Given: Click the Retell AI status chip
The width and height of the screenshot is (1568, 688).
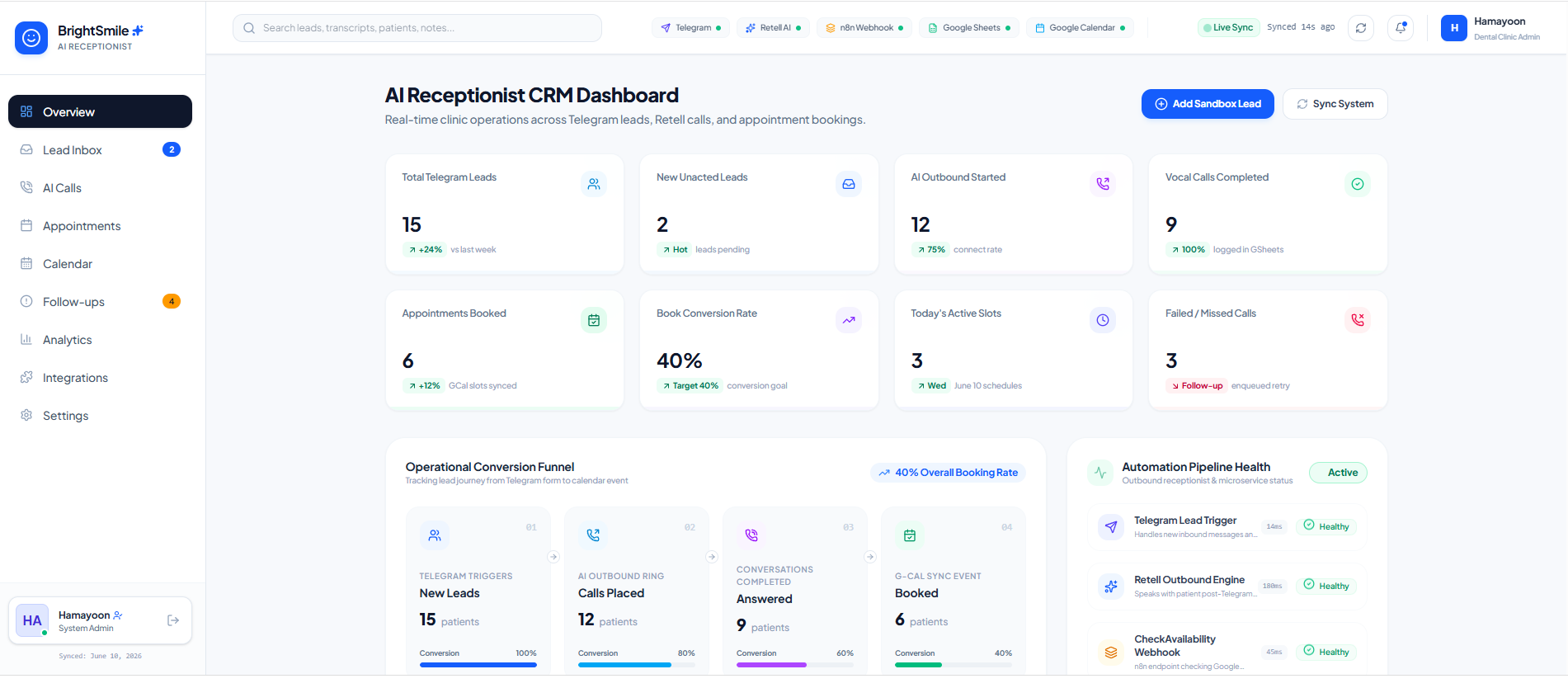Looking at the screenshot, I should 774,28.
